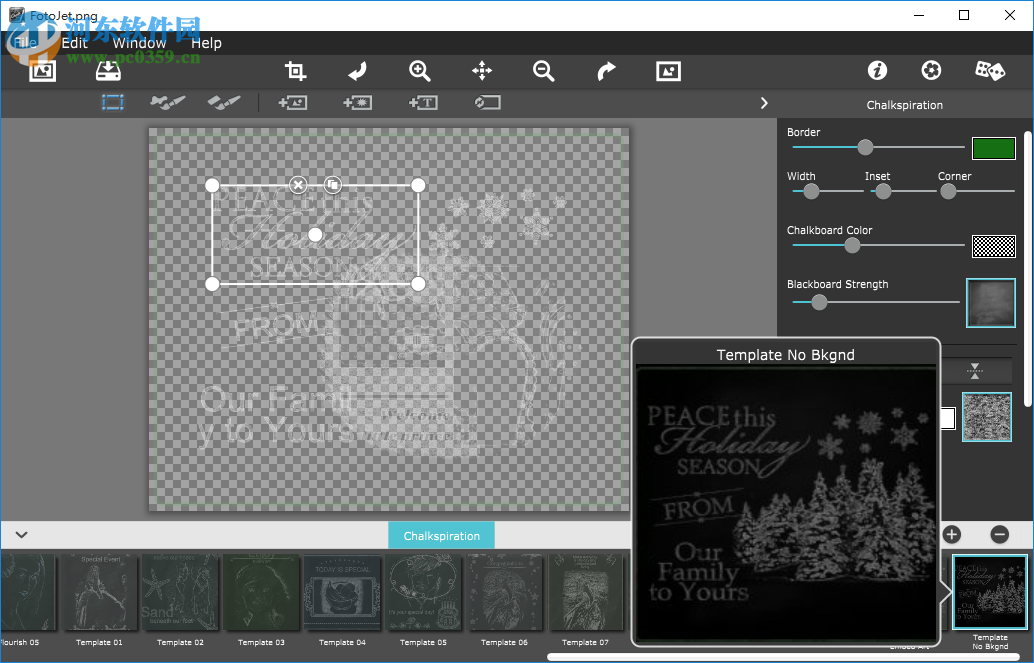Open the settings gear icon
The width and height of the screenshot is (1034, 663).
[931, 70]
